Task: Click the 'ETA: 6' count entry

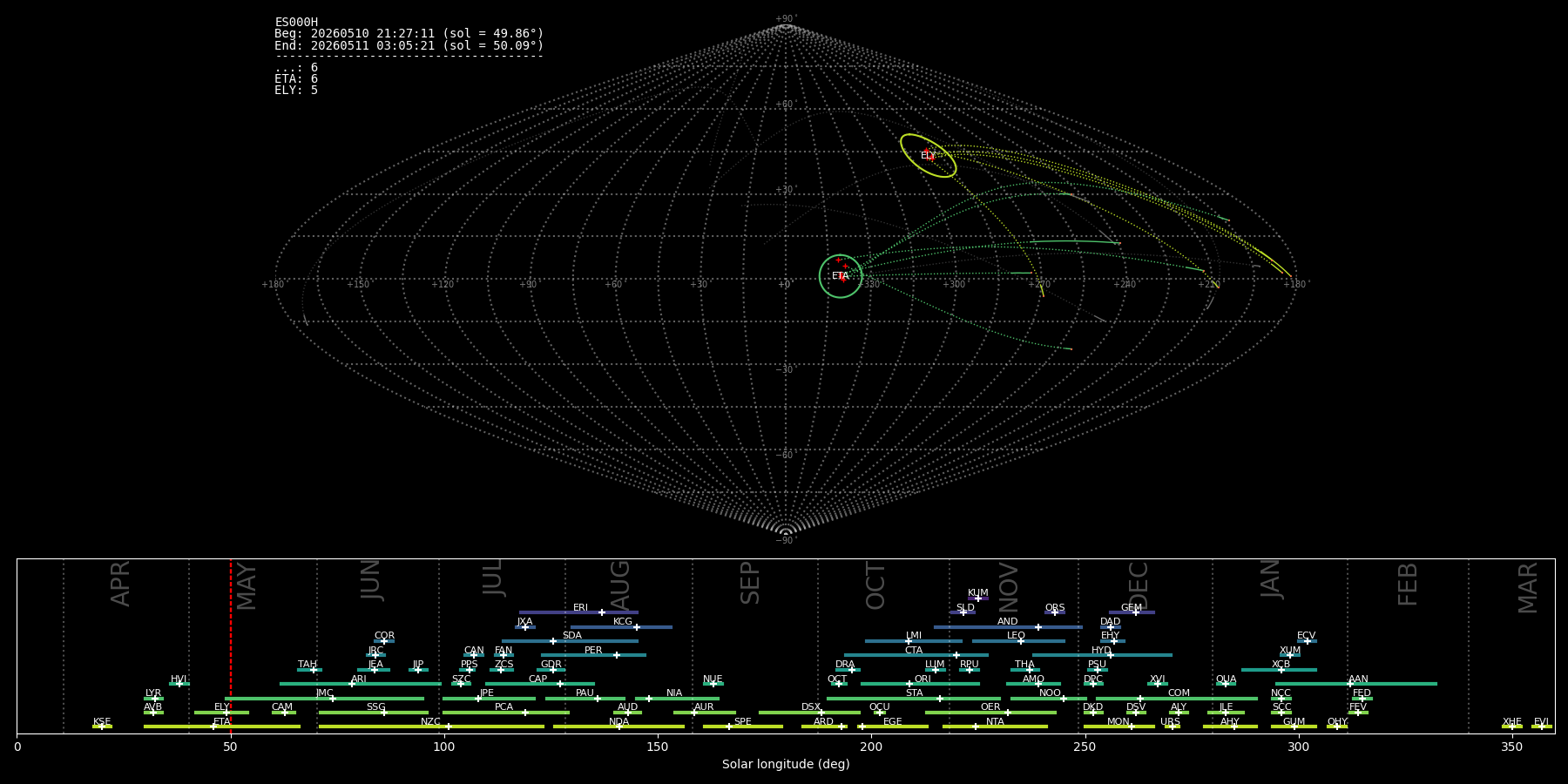Action: (296, 79)
